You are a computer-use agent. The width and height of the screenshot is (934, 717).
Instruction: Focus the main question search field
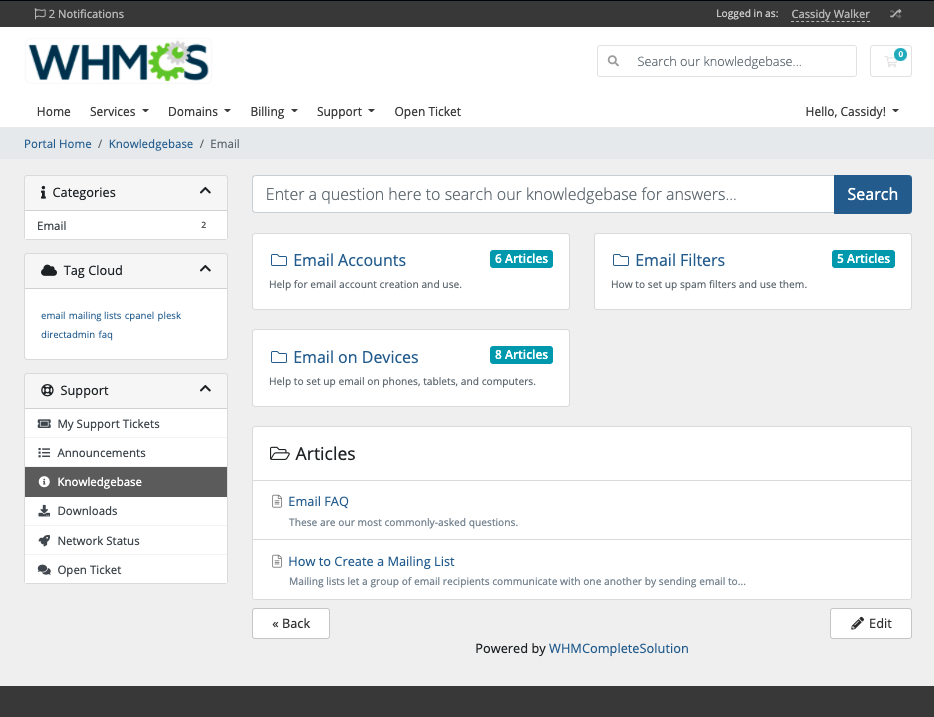pyautogui.click(x=543, y=194)
